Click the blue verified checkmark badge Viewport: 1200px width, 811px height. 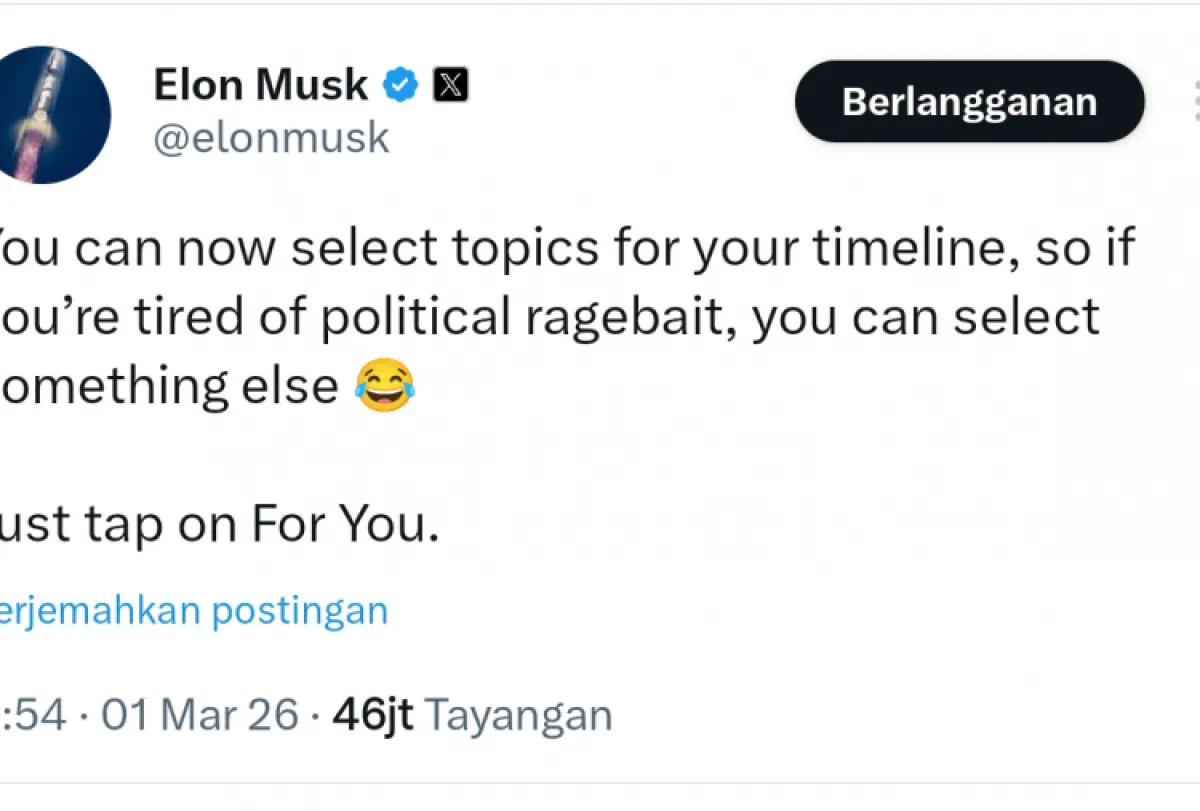(401, 86)
